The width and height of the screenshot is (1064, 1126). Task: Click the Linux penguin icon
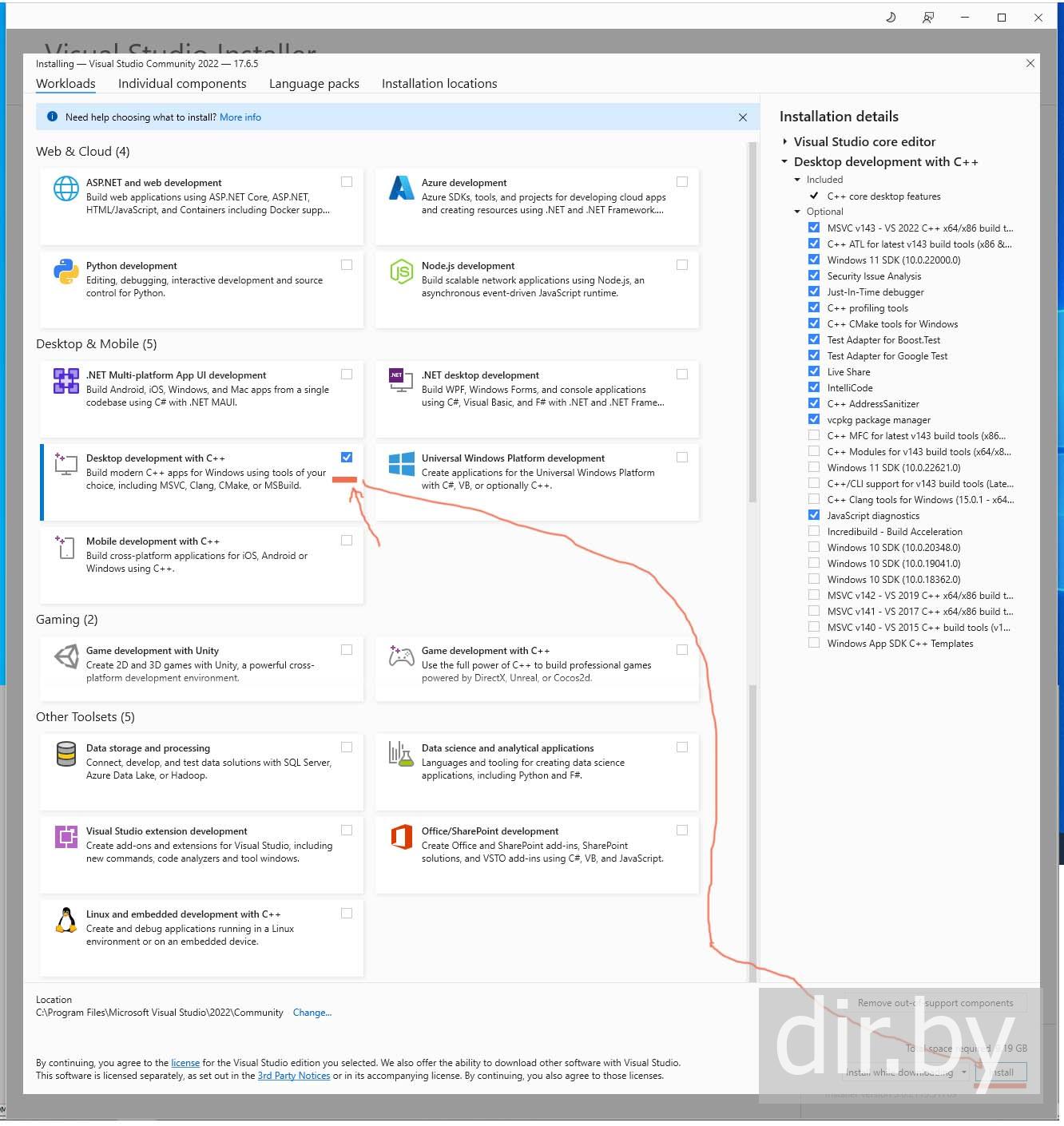[66, 920]
